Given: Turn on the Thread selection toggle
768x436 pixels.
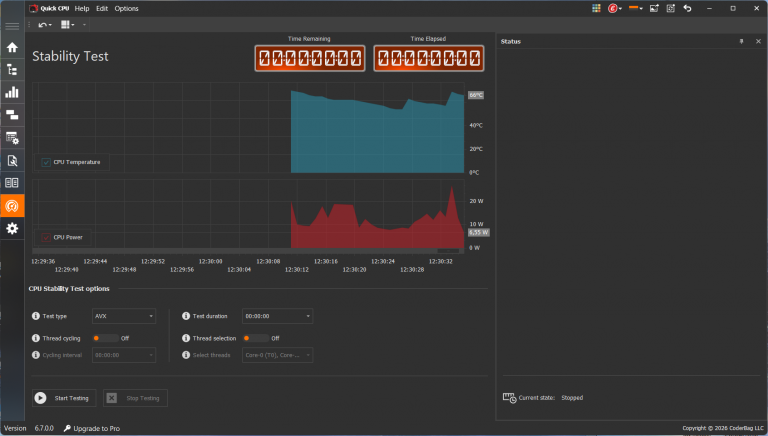Looking at the screenshot, I should (x=256, y=338).
